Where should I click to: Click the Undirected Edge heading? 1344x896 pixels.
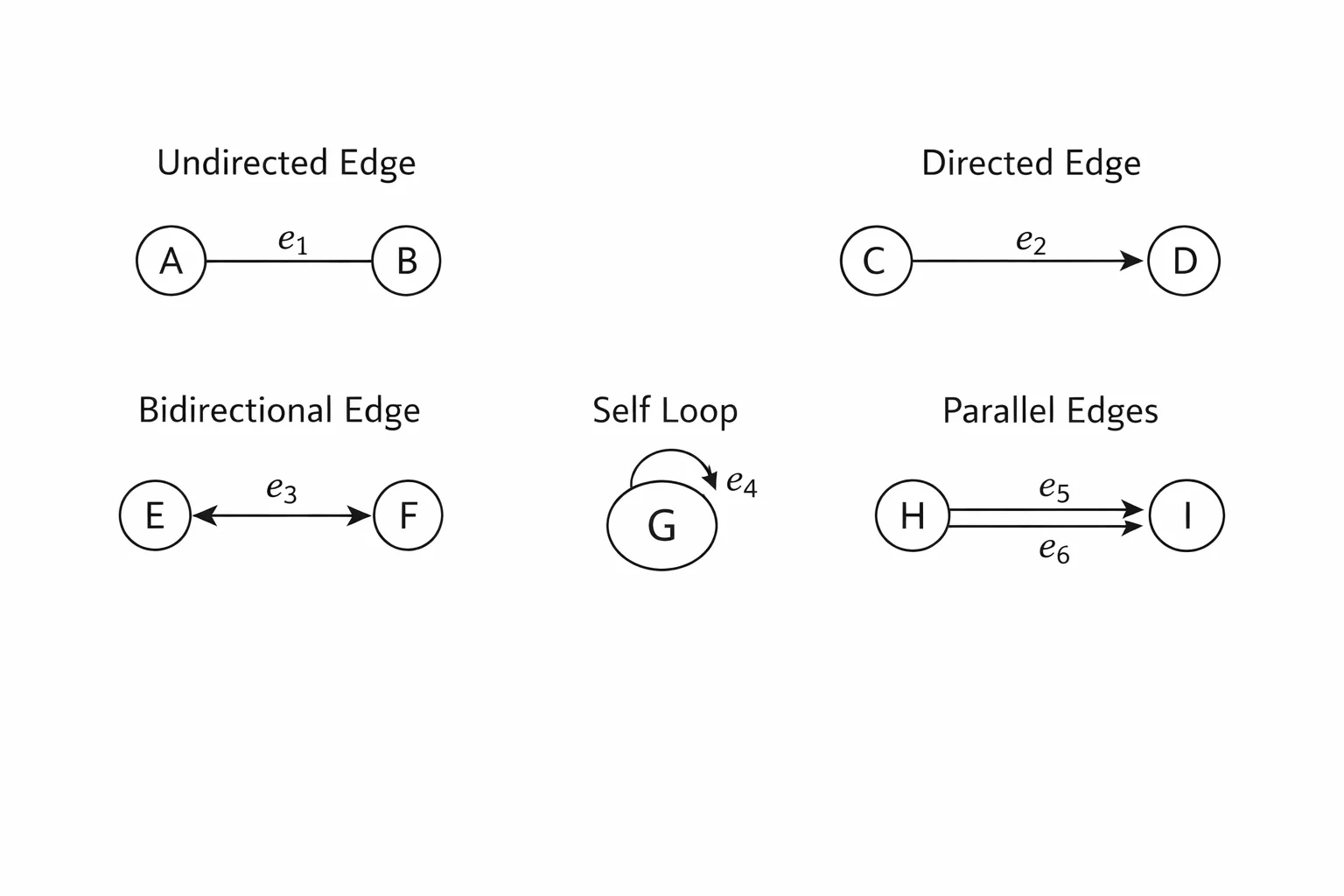pos(286,164)
